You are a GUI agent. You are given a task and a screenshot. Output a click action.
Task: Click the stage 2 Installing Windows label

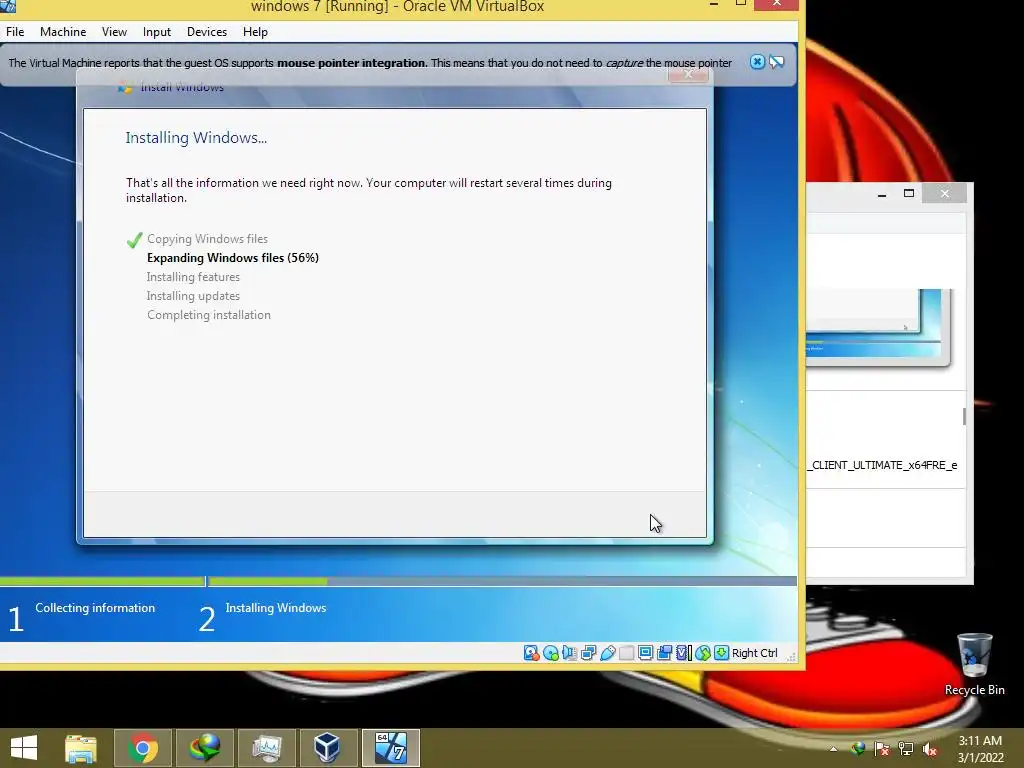point(276,607)
